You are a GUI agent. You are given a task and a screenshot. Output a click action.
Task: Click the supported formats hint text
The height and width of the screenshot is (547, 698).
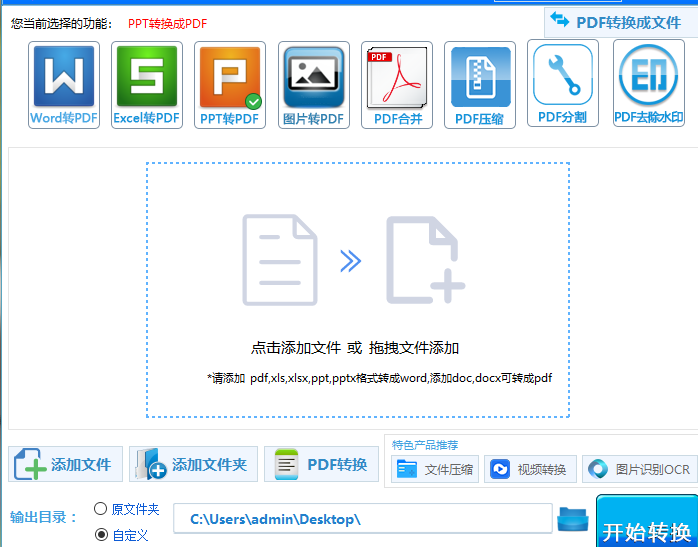[x=379, y=378]
